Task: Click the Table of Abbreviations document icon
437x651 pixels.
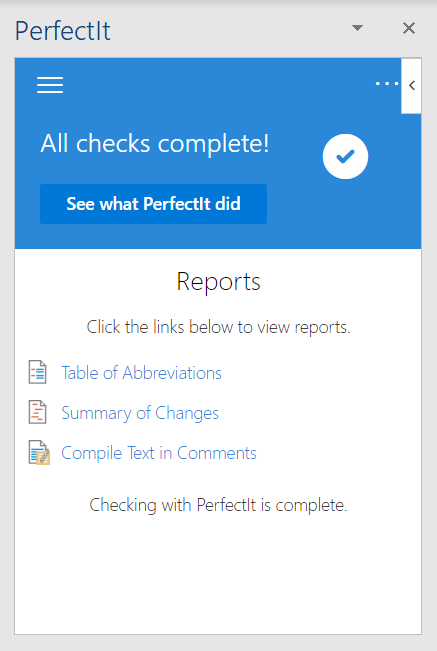Action: pyautogui.click(x=37, y=372)
